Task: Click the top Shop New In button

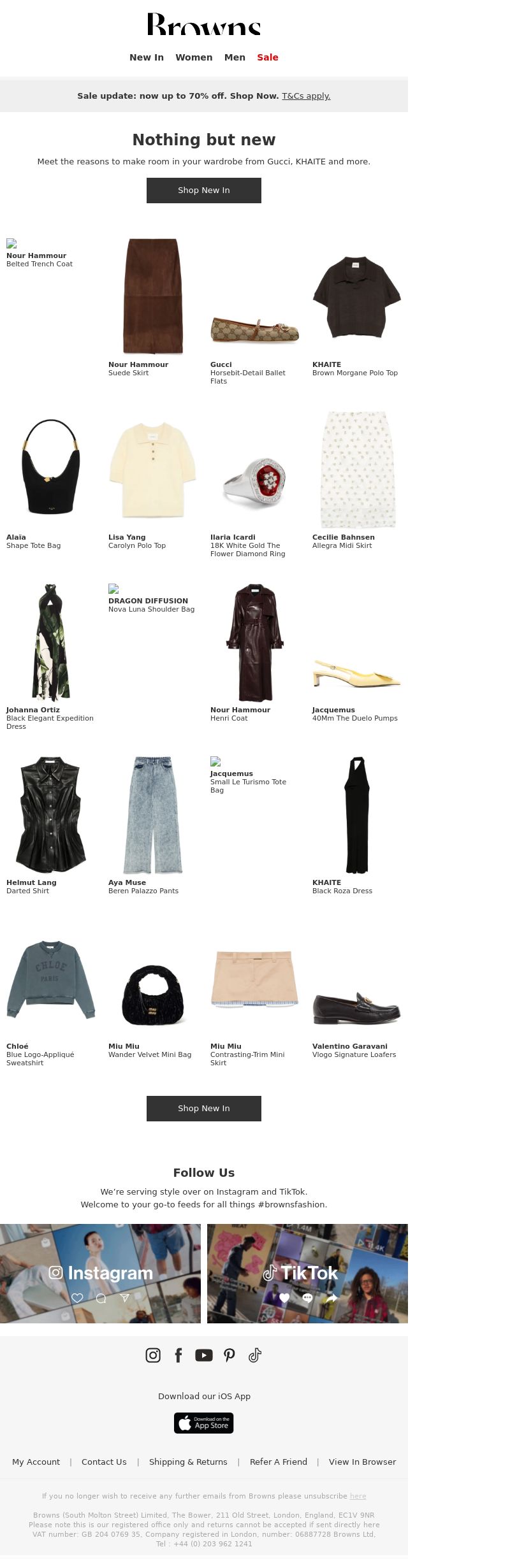Action: pyautogui.click(x=204, y=191)
